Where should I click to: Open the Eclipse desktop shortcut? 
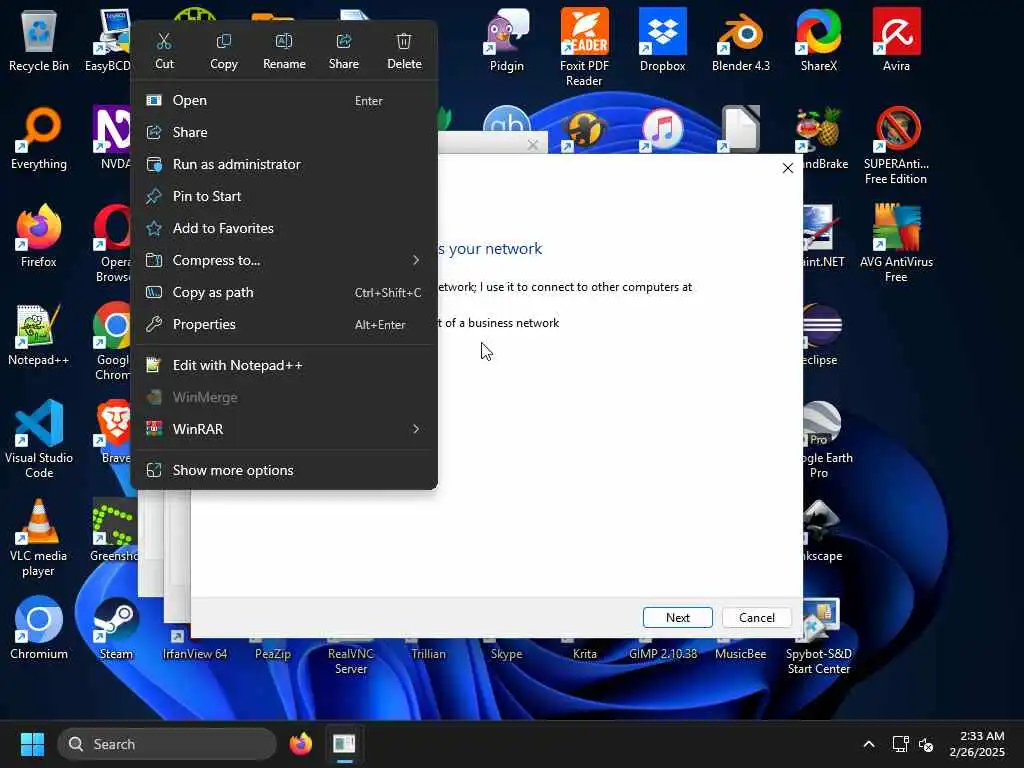click(x=820, y=334)
